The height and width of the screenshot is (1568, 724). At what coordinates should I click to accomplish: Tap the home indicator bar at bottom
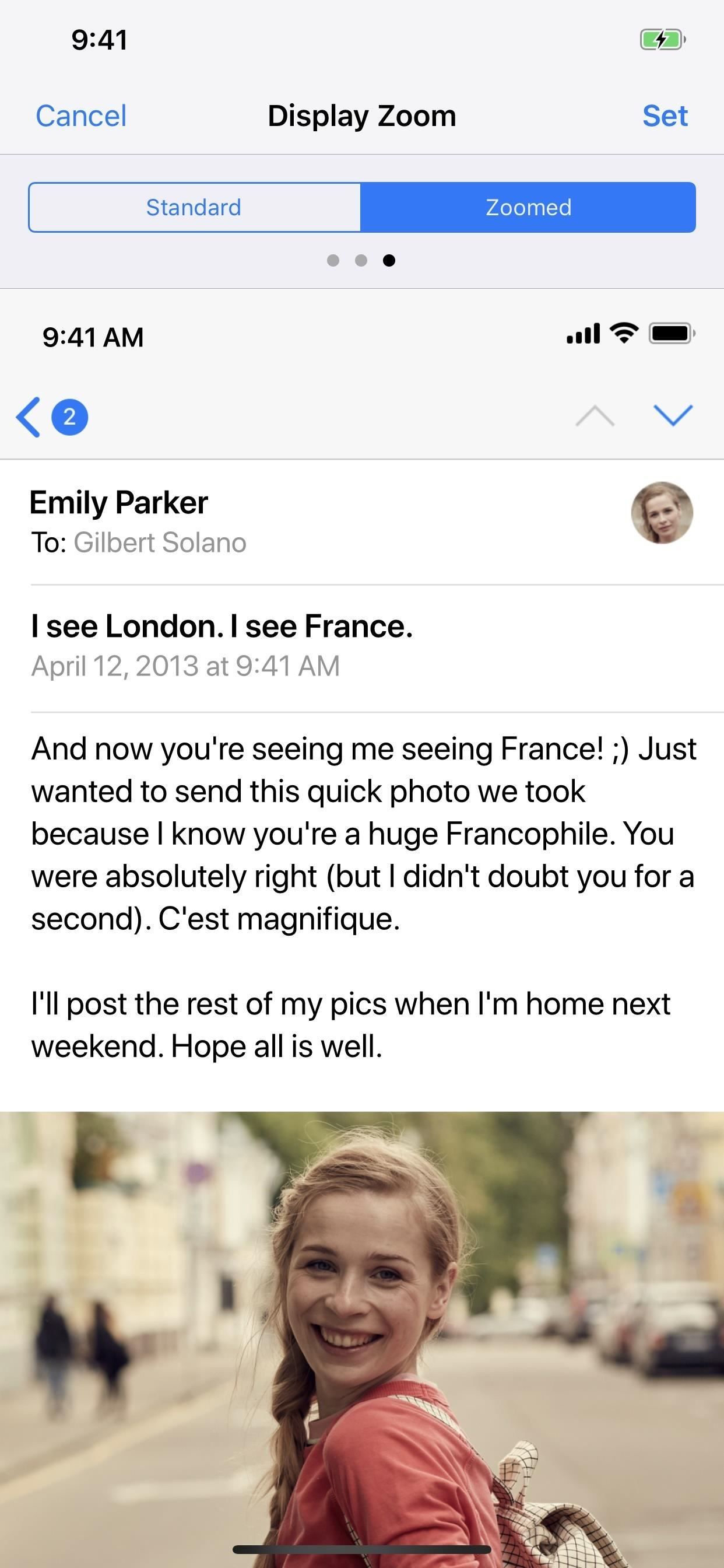point(362,1549)
